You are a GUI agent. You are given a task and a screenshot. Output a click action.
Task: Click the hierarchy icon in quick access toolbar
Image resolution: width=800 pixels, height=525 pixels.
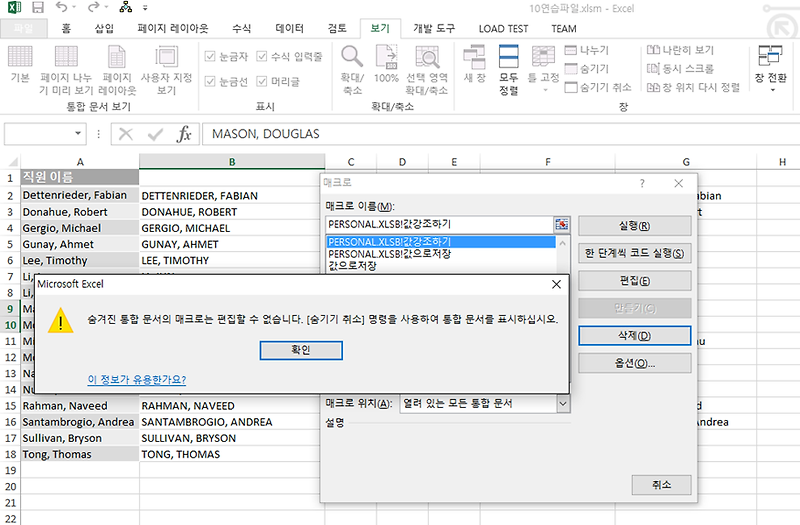point(126,8)
